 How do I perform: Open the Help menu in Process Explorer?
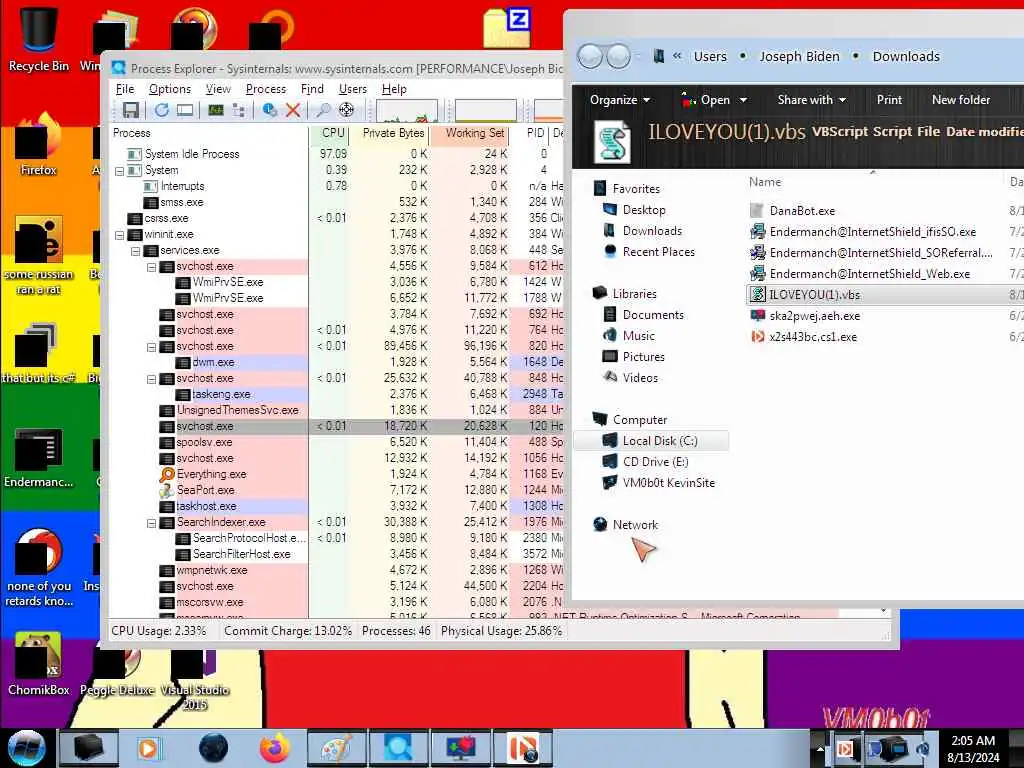[x=394, y=89]
